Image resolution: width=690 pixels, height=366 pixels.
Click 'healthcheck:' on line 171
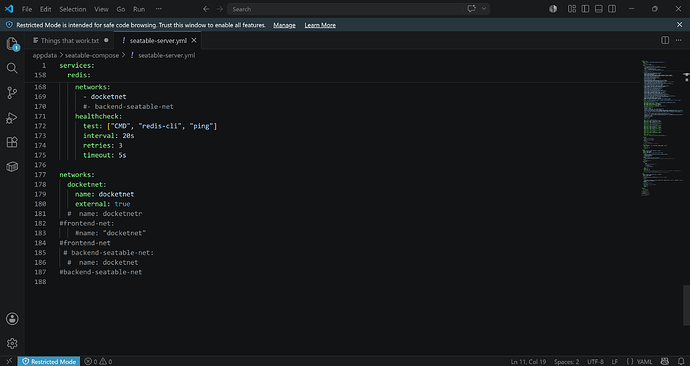98,116
